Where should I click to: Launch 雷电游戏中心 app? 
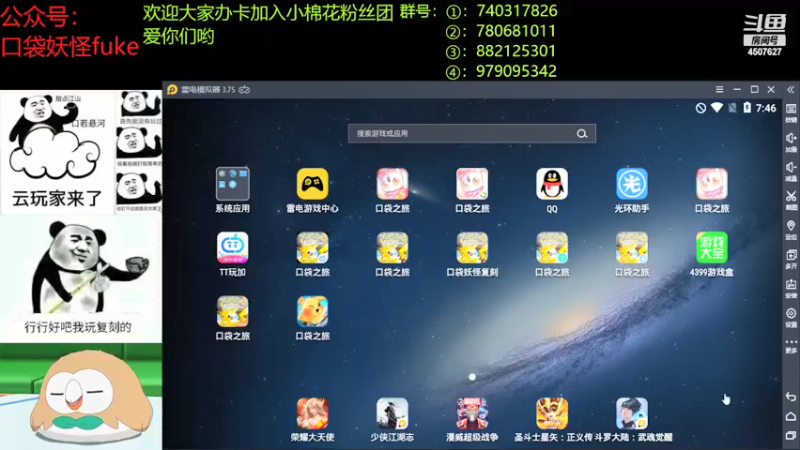pos(312,184)
